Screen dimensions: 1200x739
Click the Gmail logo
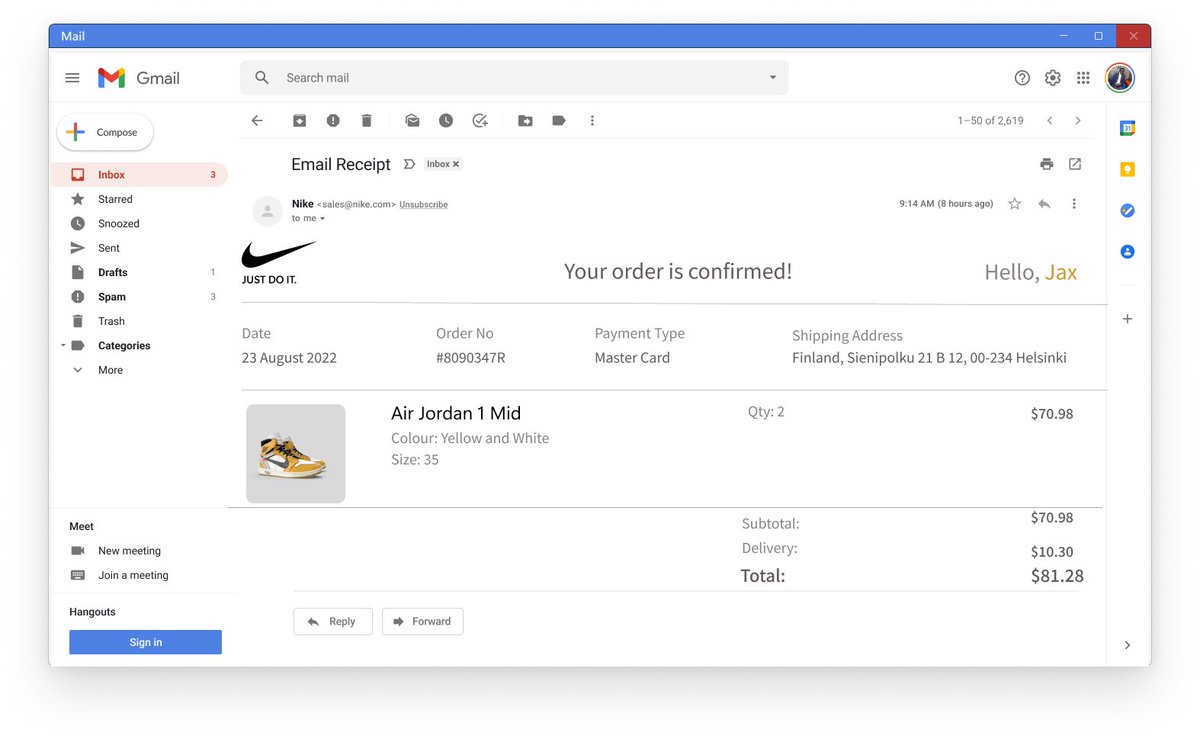(139, 78)
